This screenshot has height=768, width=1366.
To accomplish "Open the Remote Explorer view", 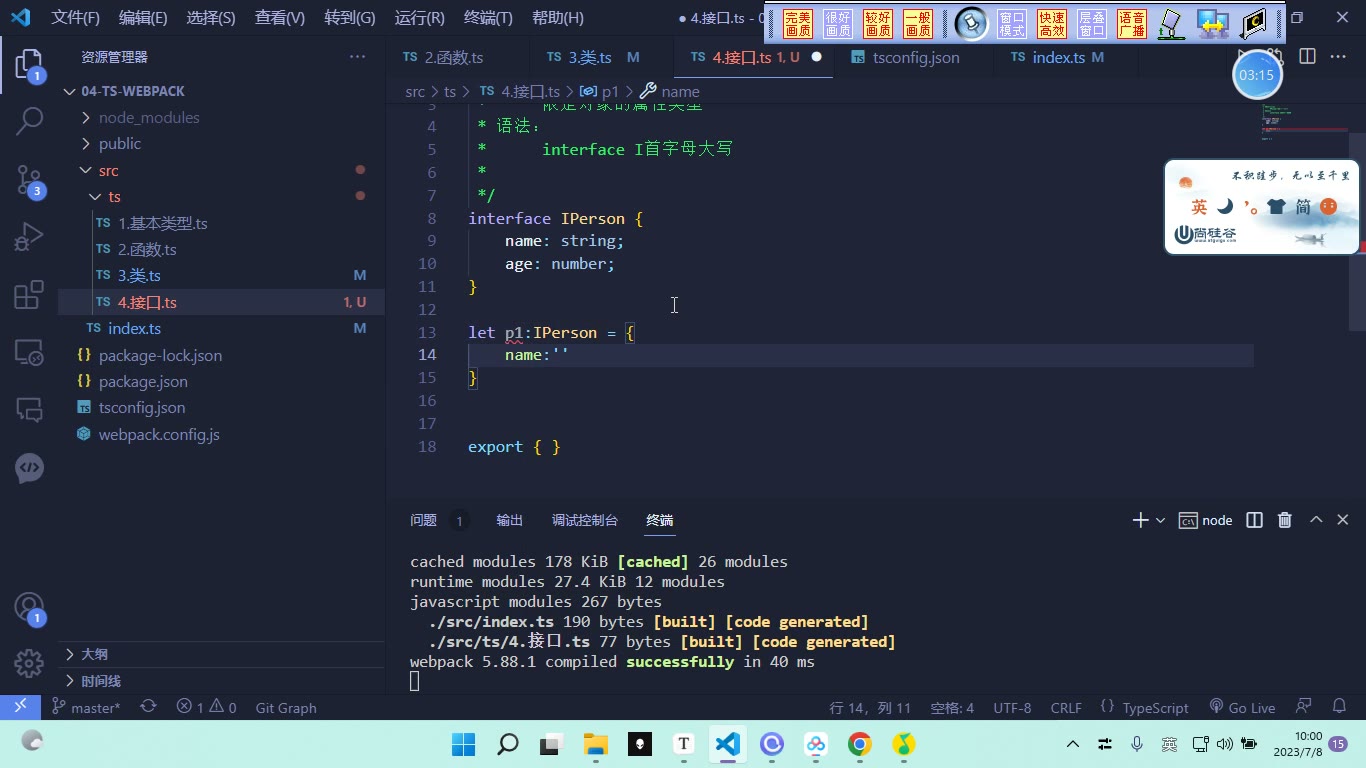I will pyautogui.click(x=29, y=352).
